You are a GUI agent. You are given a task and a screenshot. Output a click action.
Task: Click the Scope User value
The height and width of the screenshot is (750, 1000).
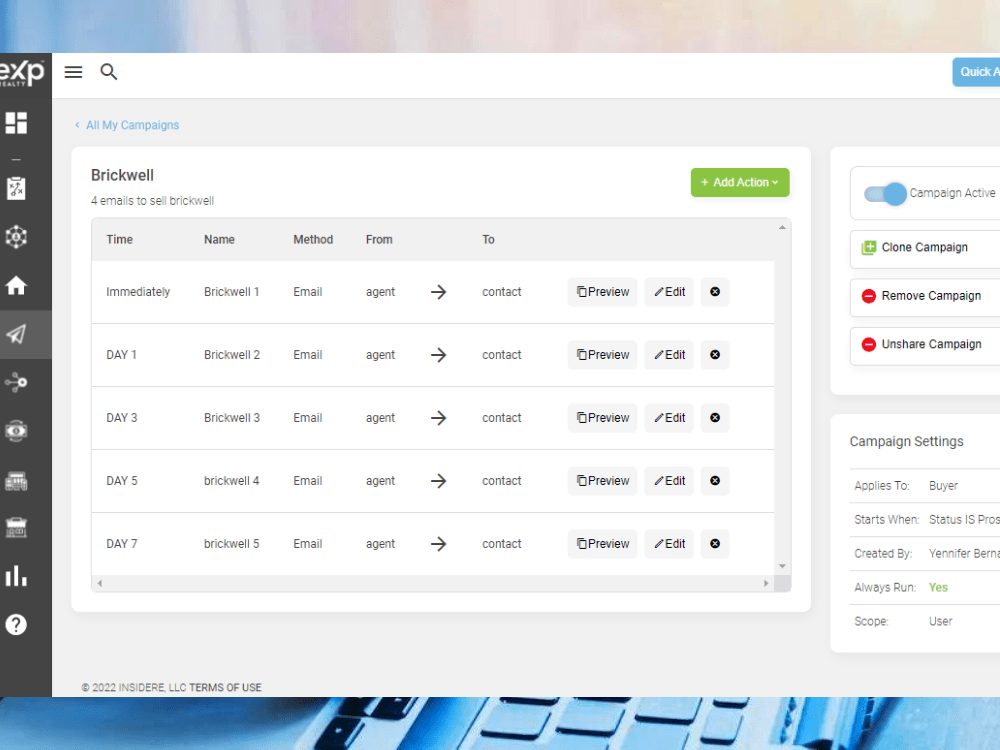[x=941, y=621]
